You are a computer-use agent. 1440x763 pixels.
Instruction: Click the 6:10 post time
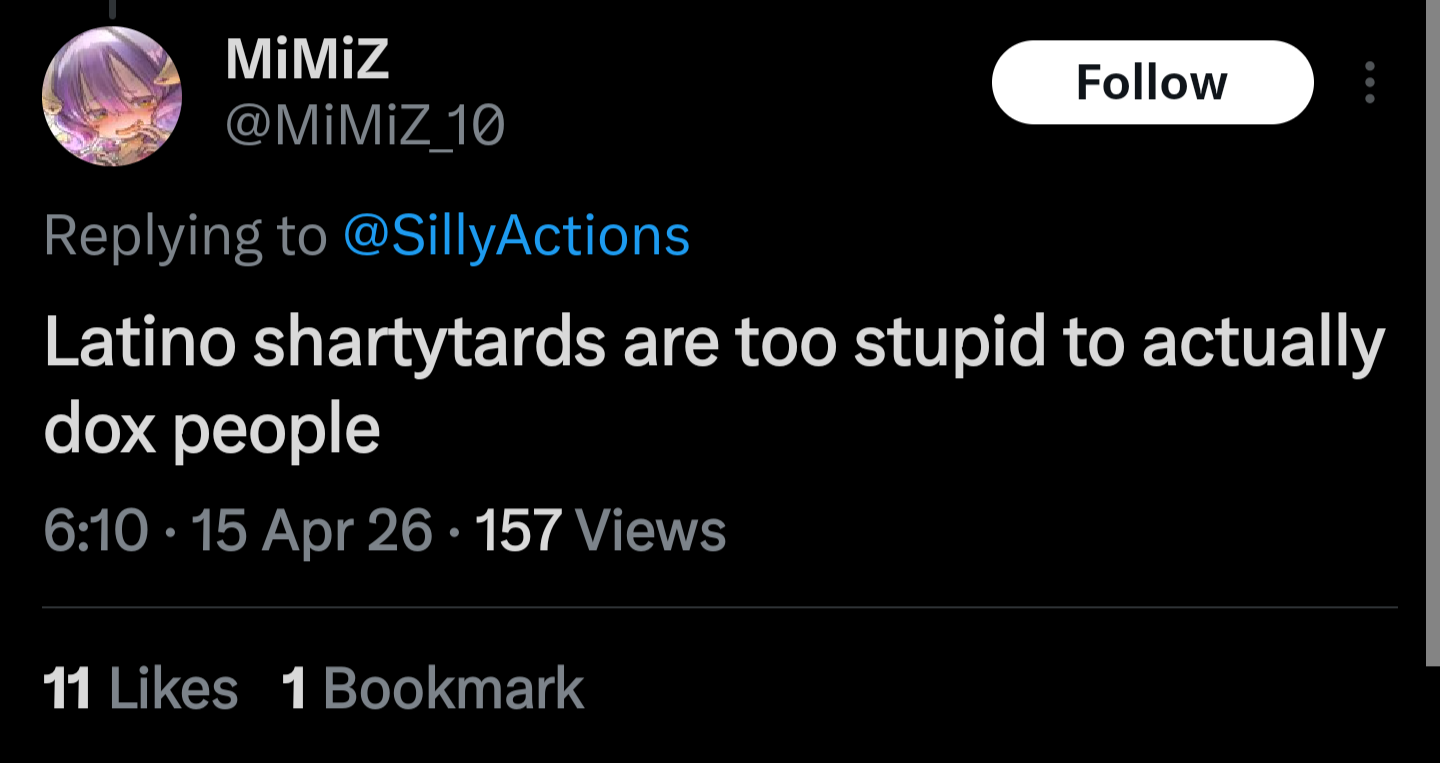[96, 530]
